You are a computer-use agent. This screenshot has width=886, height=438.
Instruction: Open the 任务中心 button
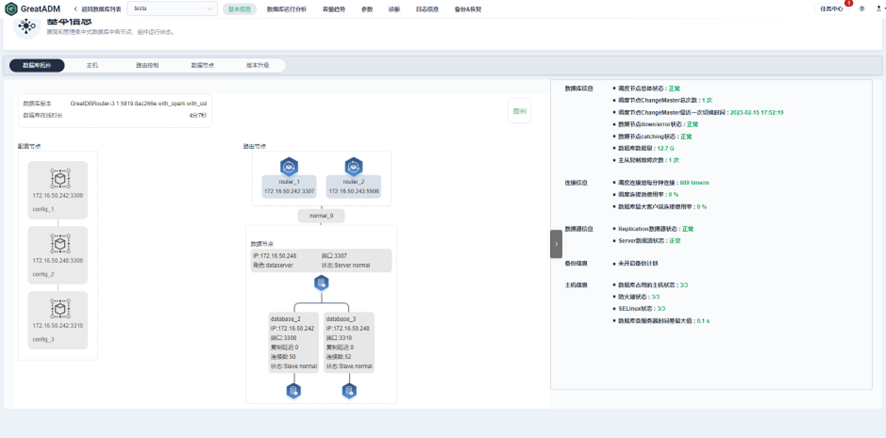(831, 9)
